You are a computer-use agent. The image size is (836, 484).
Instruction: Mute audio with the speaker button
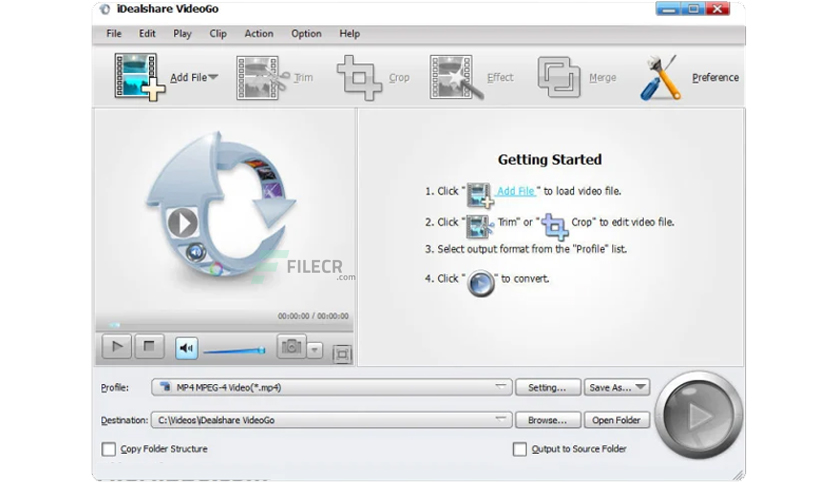pyautogui.click(x=186, y=348)
